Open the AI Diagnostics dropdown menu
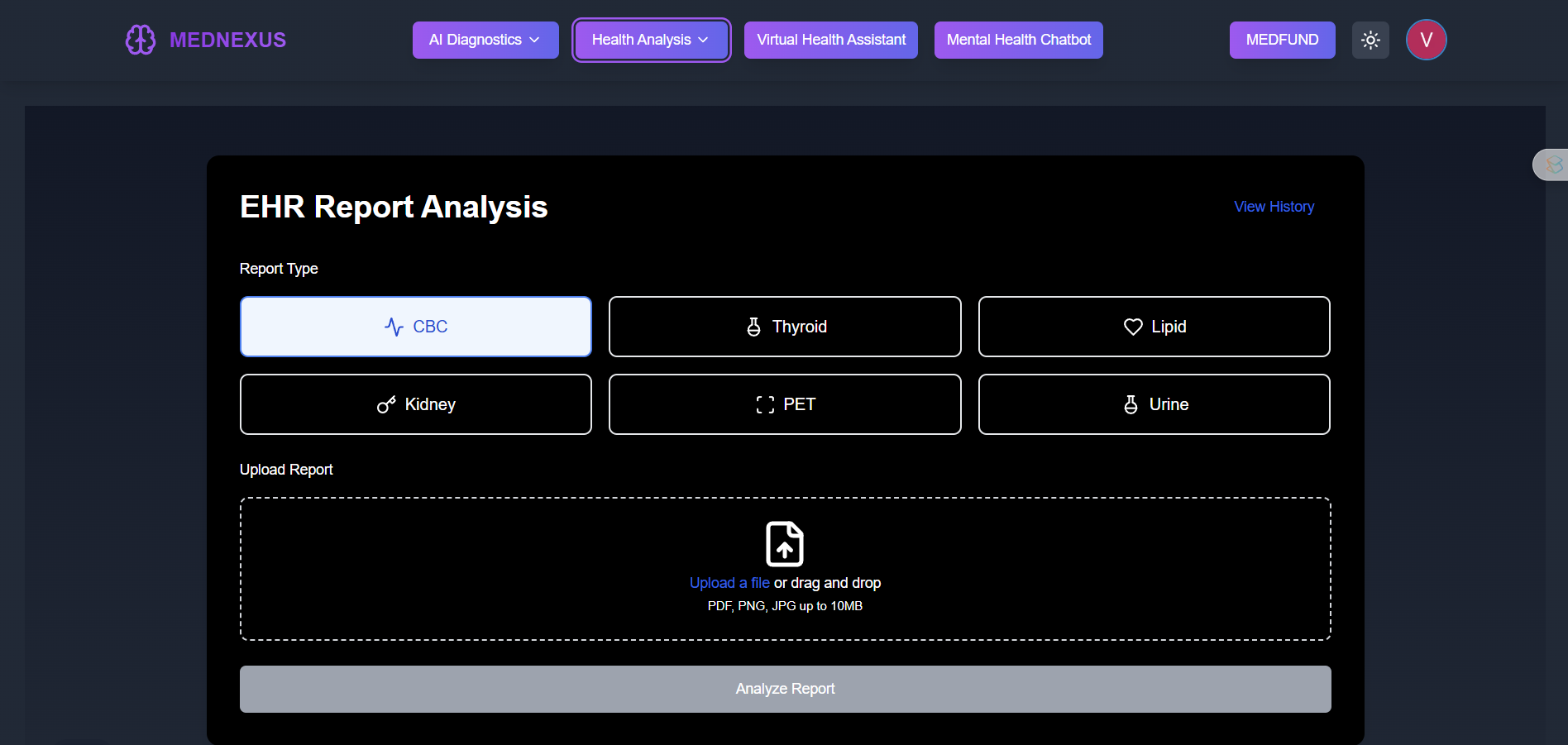Viewport: 1568px width, 745px height. (485, 40)
